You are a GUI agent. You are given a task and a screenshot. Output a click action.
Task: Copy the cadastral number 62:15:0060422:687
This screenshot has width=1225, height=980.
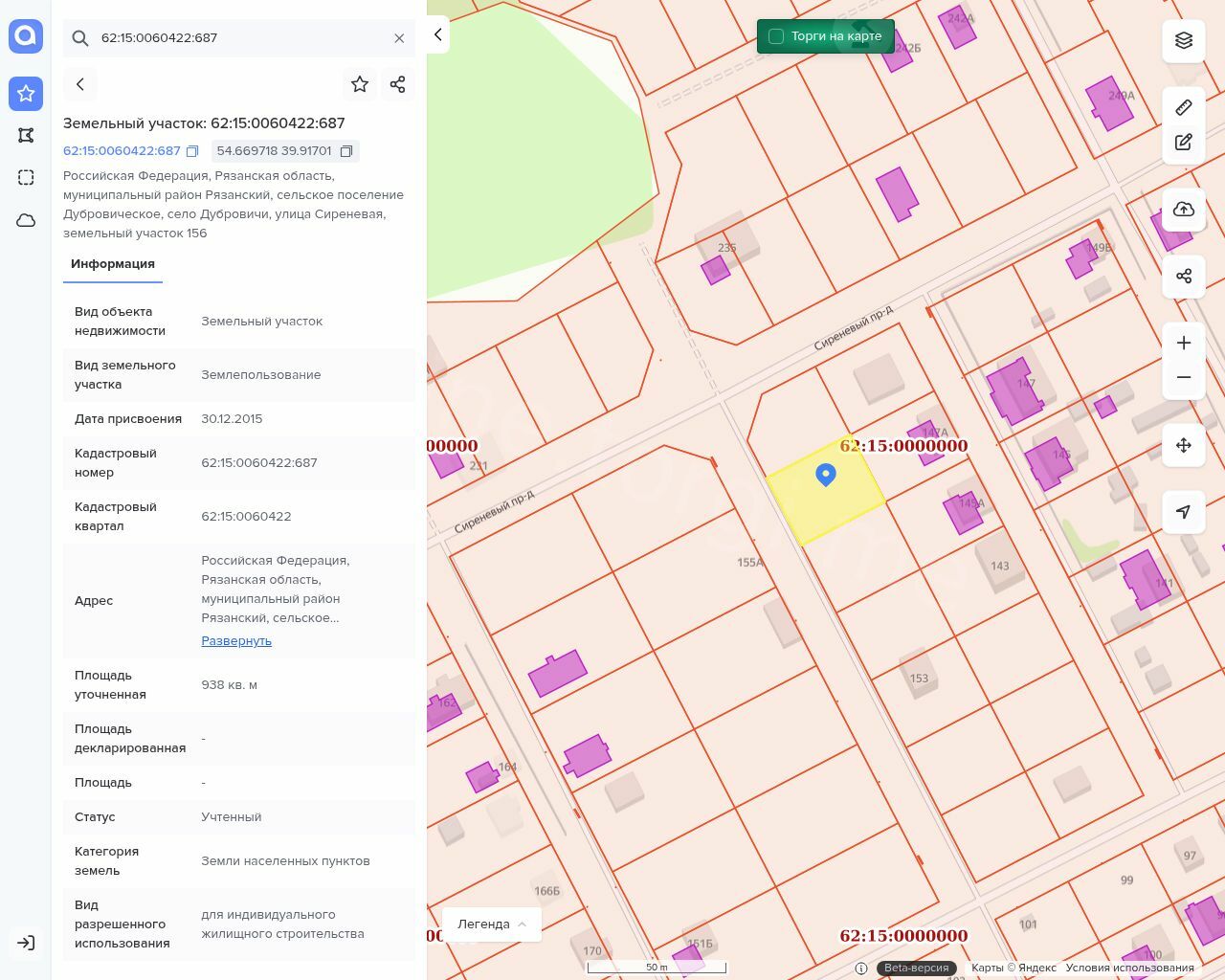click(192, 151)
